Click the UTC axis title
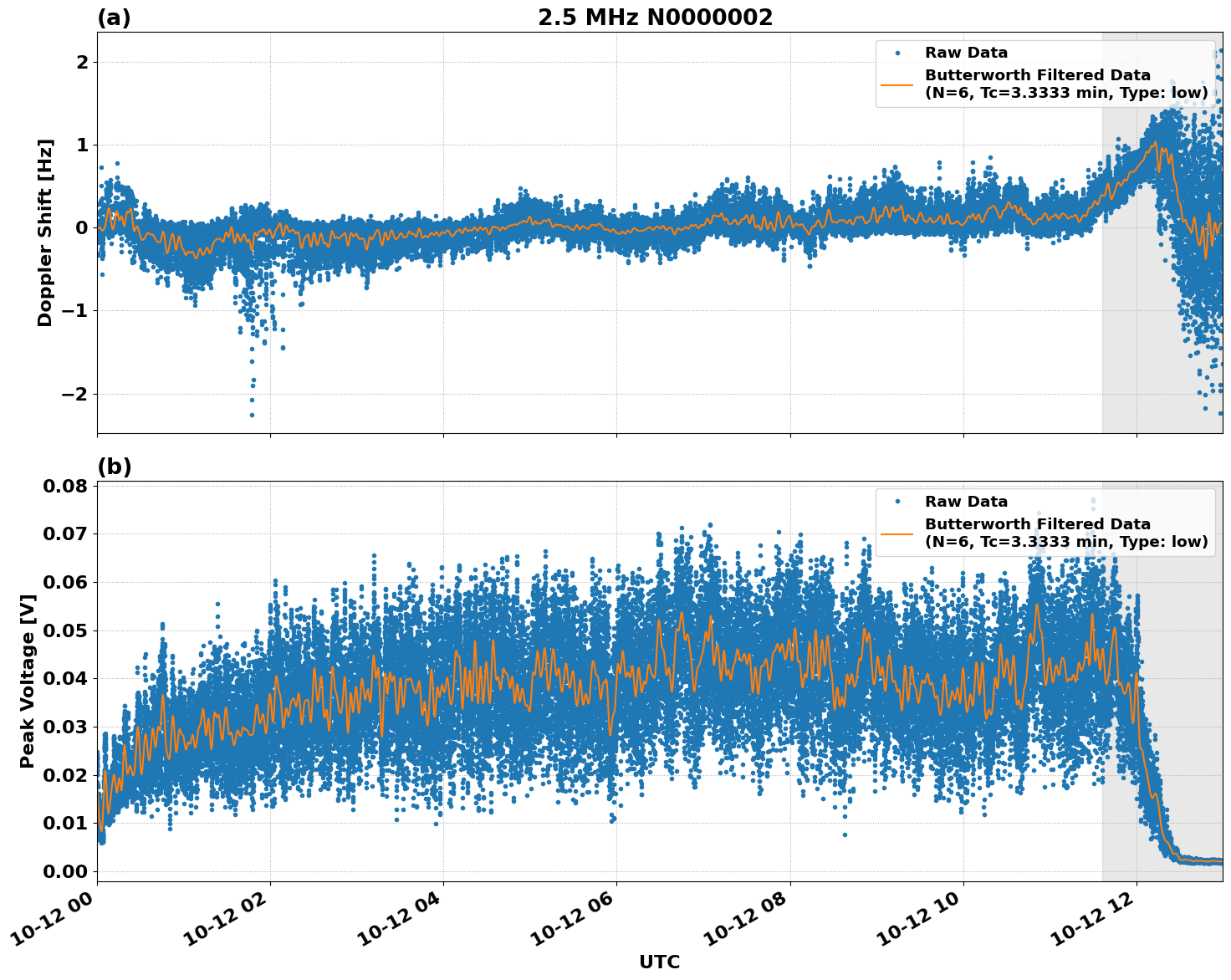 click(x=660, y=962)
